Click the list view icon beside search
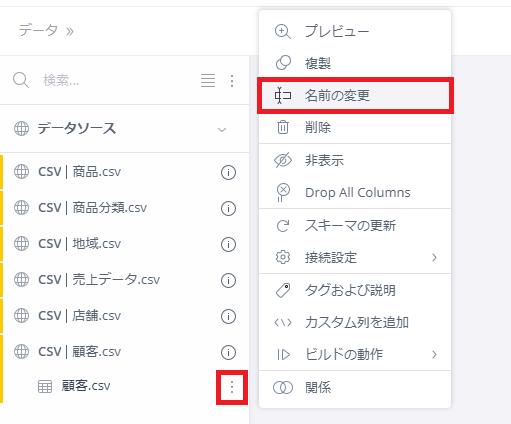 point(208,80)
